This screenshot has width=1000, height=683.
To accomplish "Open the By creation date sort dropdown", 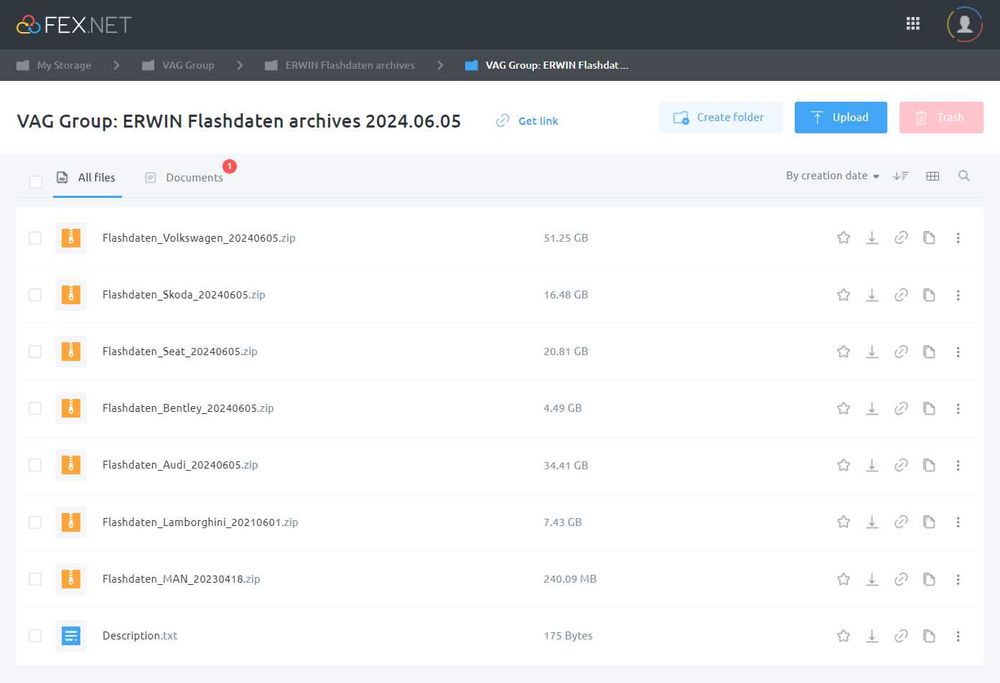I will click(832, 176).
